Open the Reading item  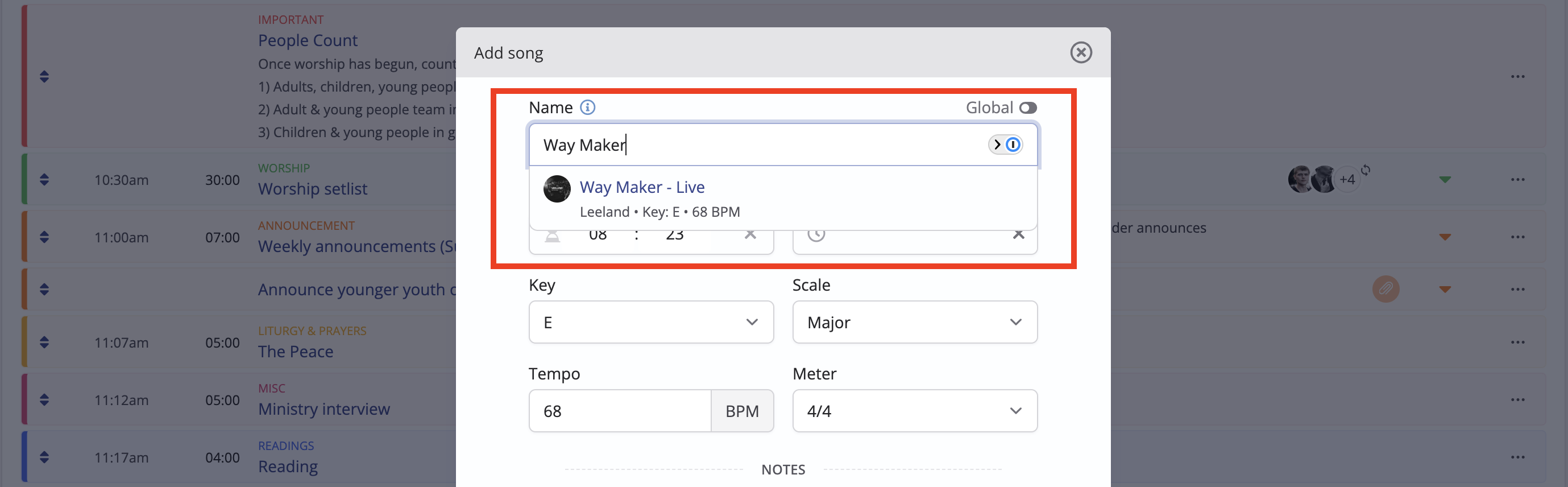click(x=288, y=467)
